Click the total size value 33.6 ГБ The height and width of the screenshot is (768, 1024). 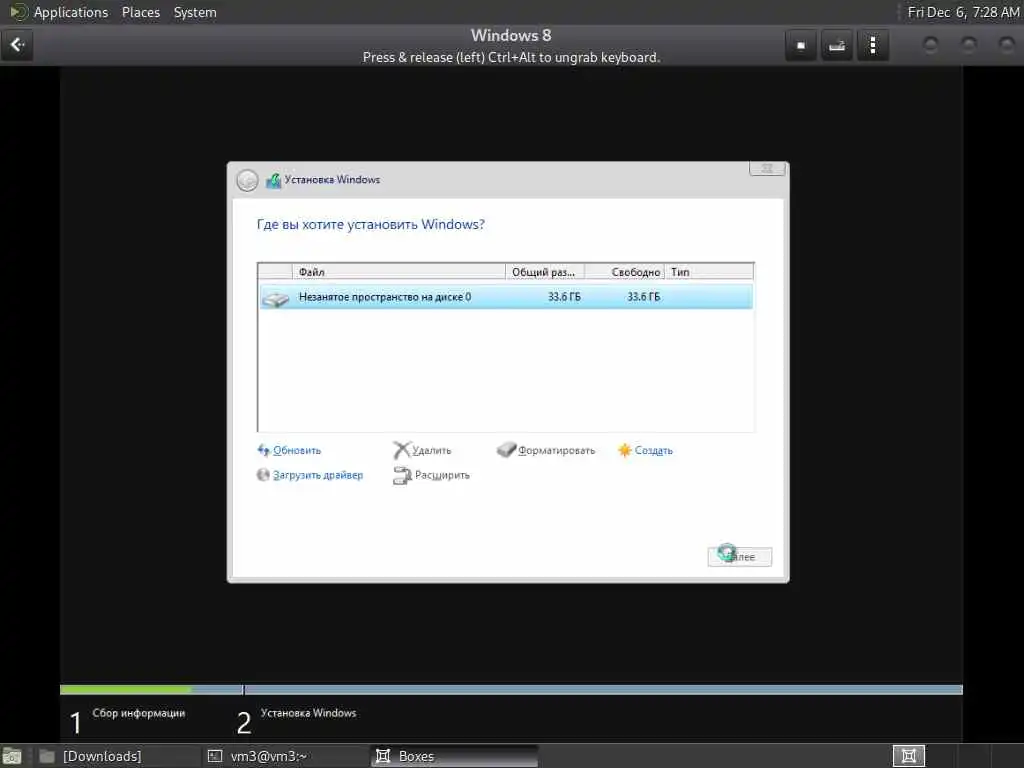(564, 297)
